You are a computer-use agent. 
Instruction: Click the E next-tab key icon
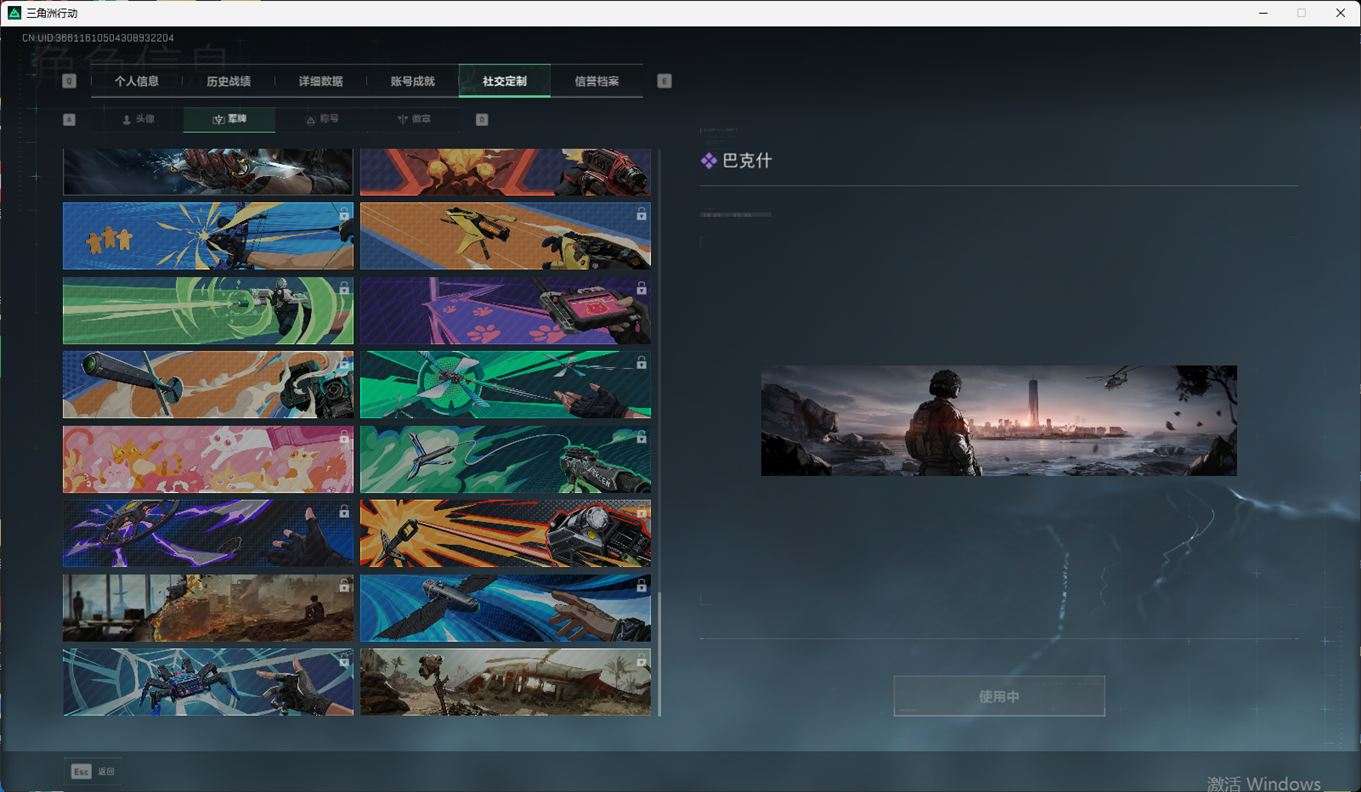(664, 81)
